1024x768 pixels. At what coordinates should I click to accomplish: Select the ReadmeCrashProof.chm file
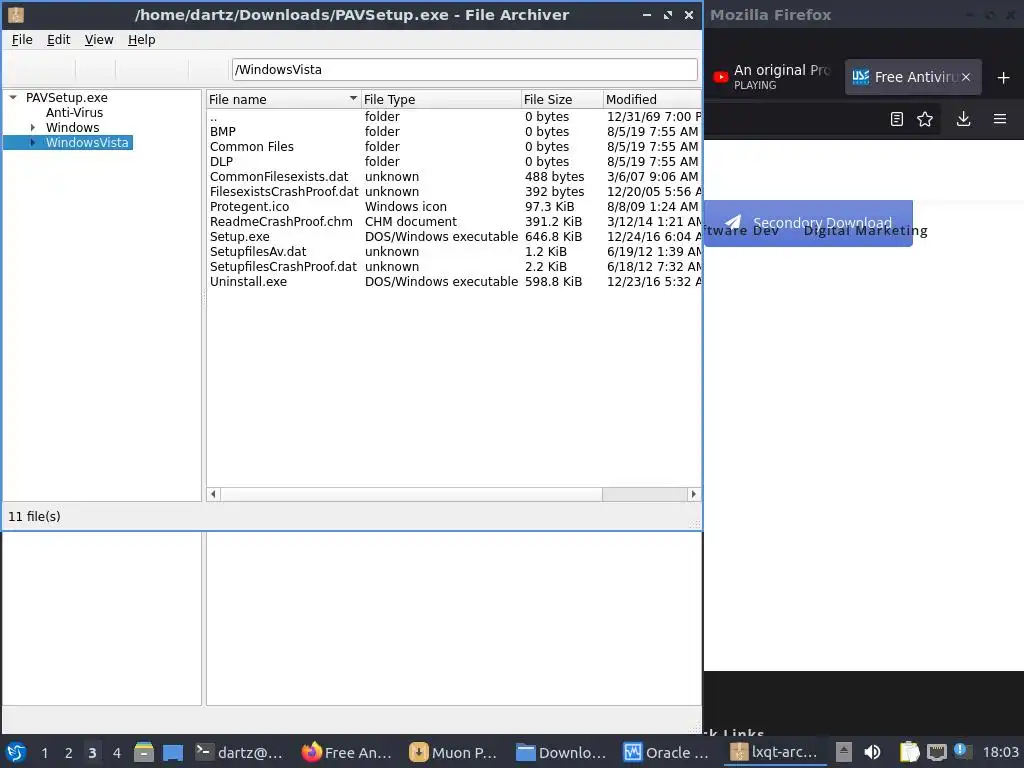pos(454,221)
